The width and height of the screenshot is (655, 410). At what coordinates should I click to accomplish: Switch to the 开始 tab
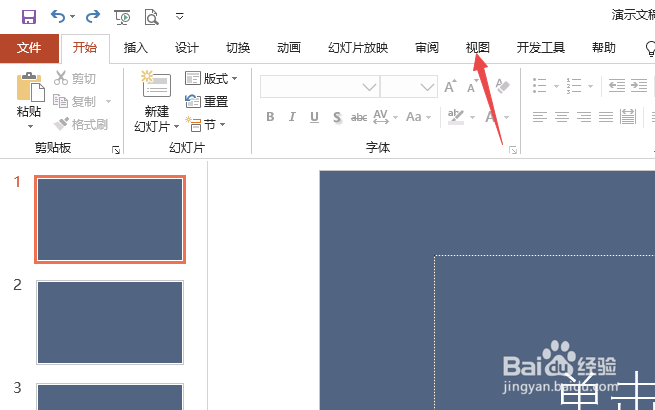[x=85, y=48]
